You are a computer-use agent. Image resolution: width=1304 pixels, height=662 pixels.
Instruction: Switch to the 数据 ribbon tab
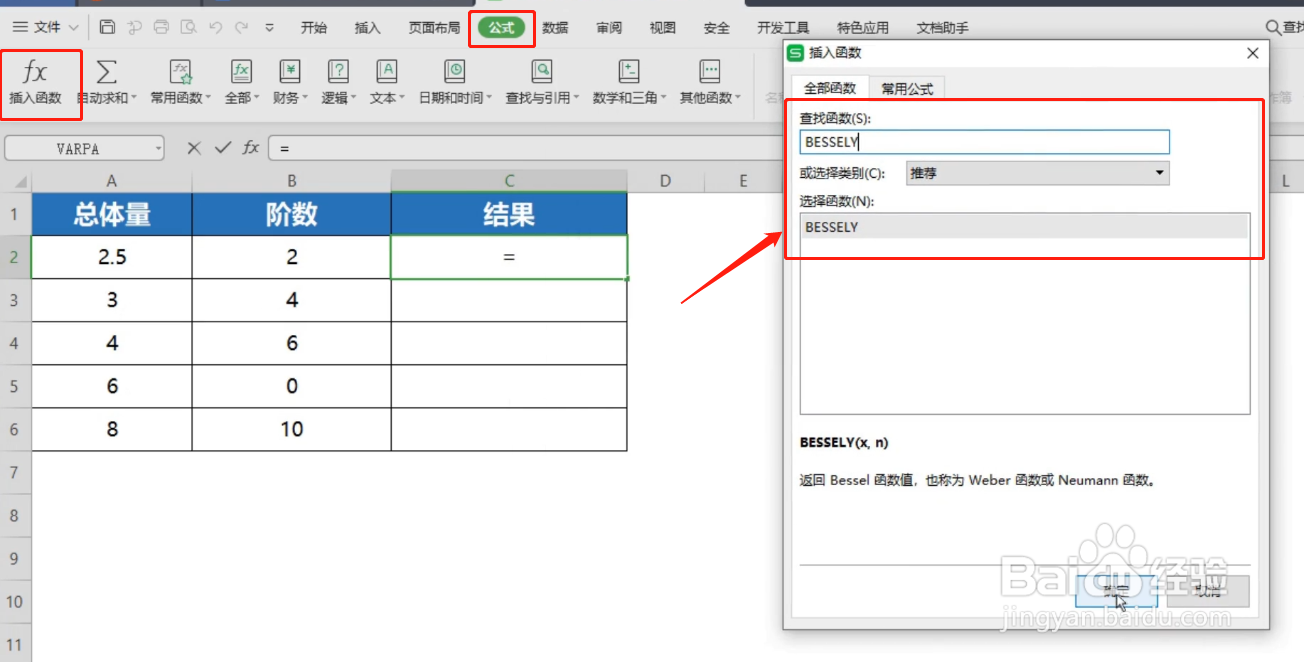pyautogui.click(x=555, y=28)
